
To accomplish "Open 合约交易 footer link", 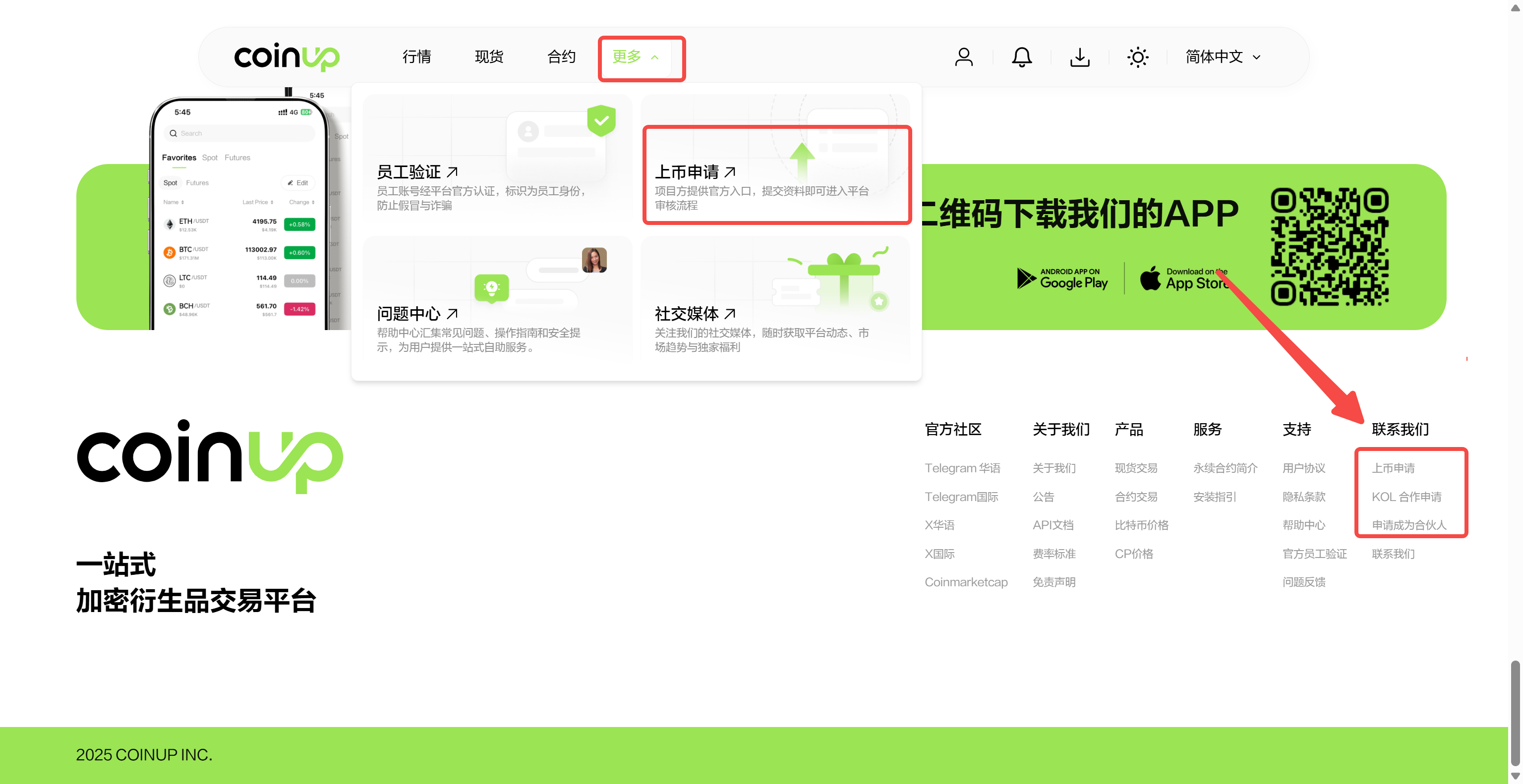I will [1136, 497].
